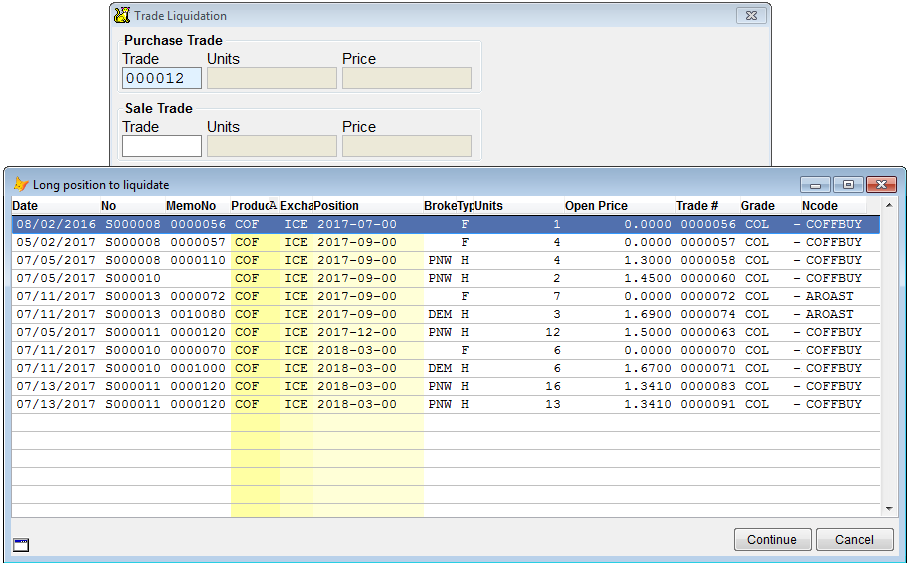Image resolution: width=911 pixels, height=563 pixels.
Task: Select the row with Trade # 0000072
Action: point(446,296)
